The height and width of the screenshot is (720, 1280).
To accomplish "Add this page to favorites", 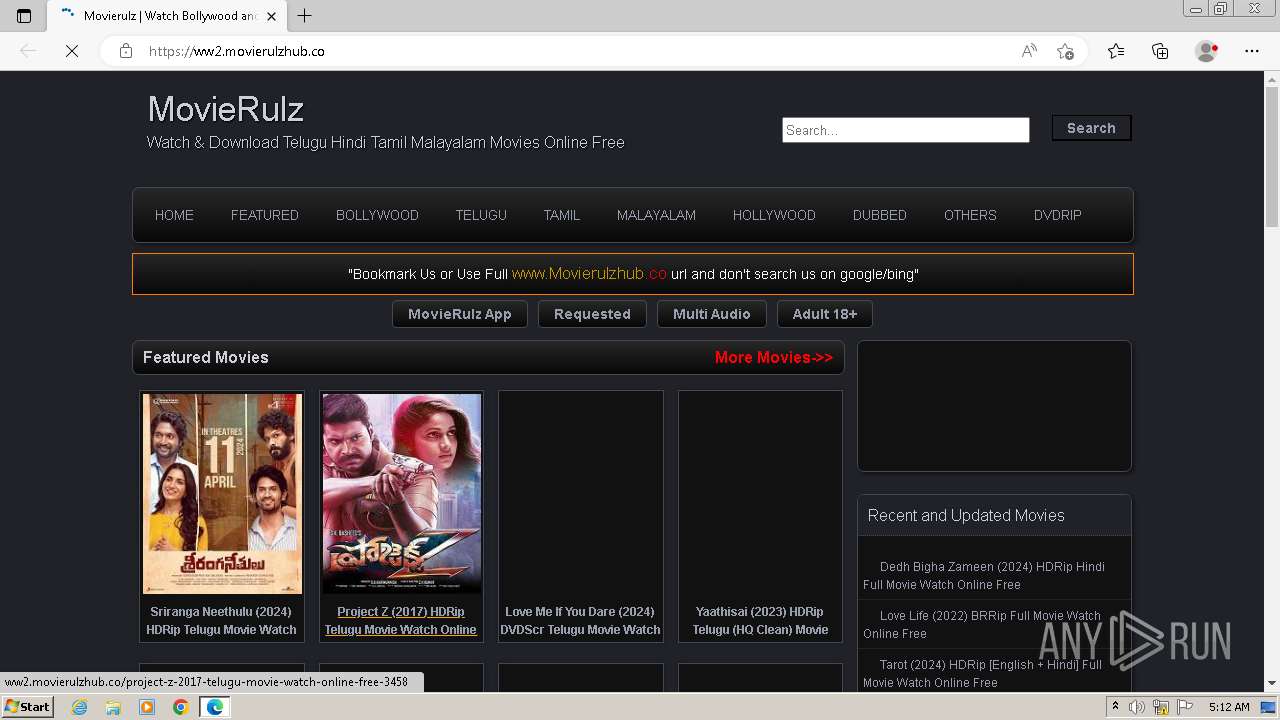I will click(x=1065, y=51).
